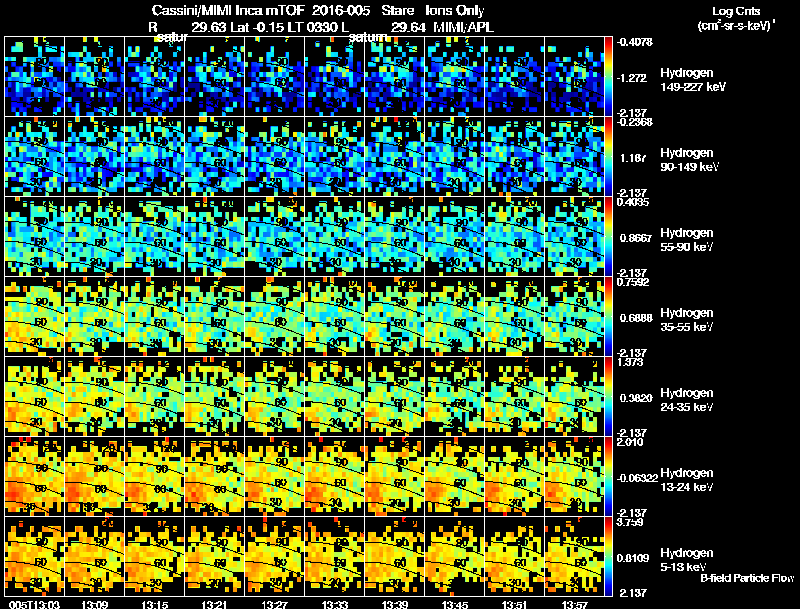Click the '13:27' time axis label

point(274,604)
